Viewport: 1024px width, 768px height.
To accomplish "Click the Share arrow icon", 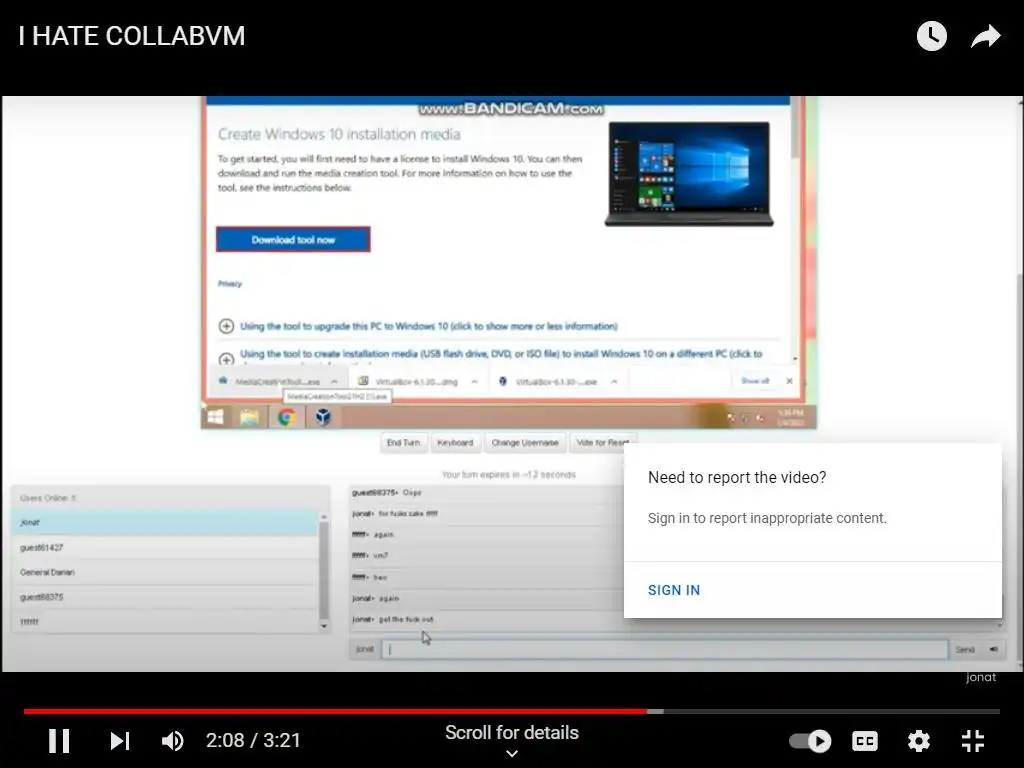I will pyautogui.click(x=985, y=36).
